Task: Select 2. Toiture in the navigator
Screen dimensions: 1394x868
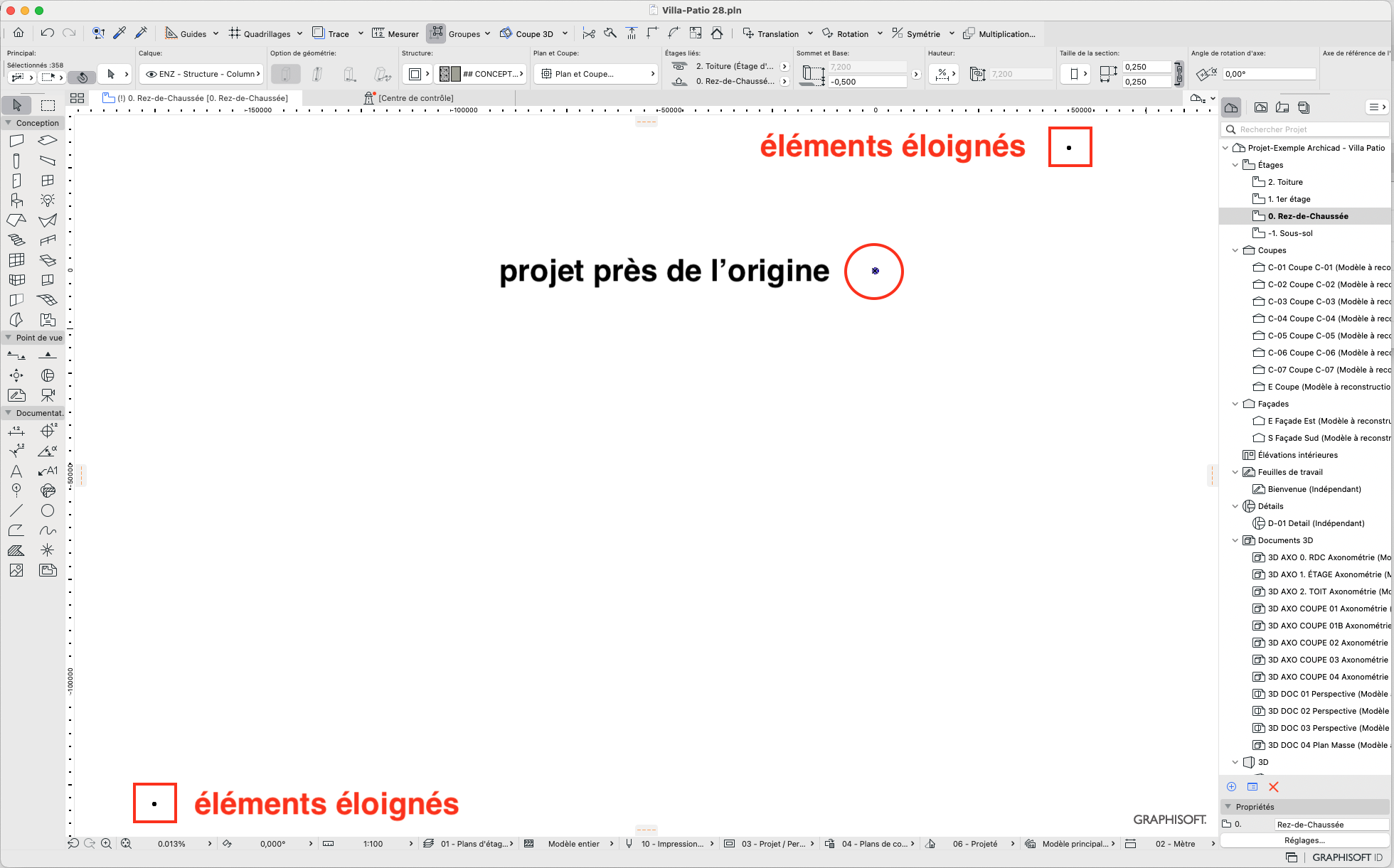Action: click(x=1285, y=182)
